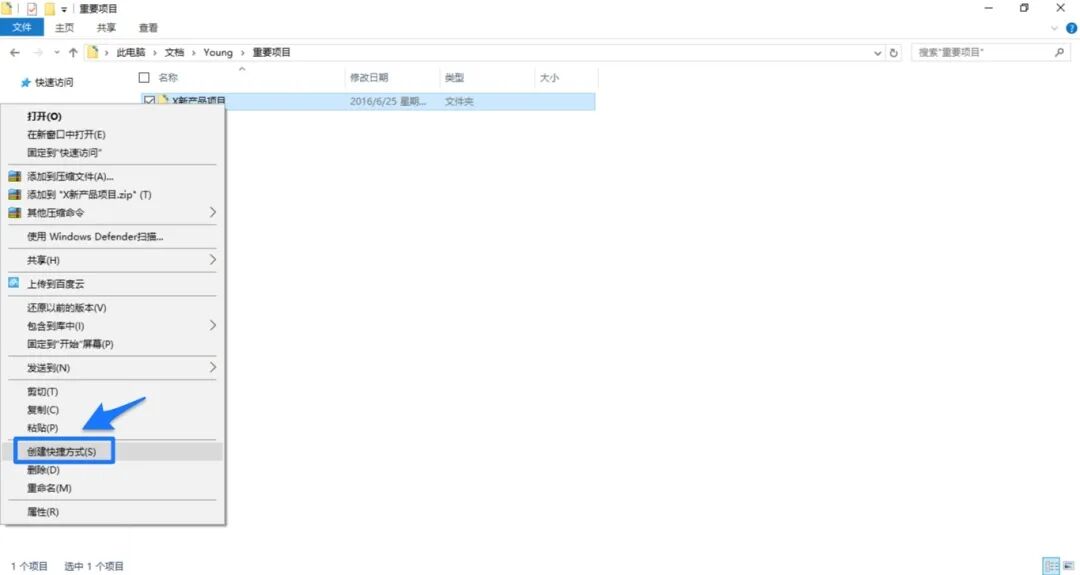
Task: Click the WinRAR icon beside 添加到压缩文件
Action: pos(14,176)
